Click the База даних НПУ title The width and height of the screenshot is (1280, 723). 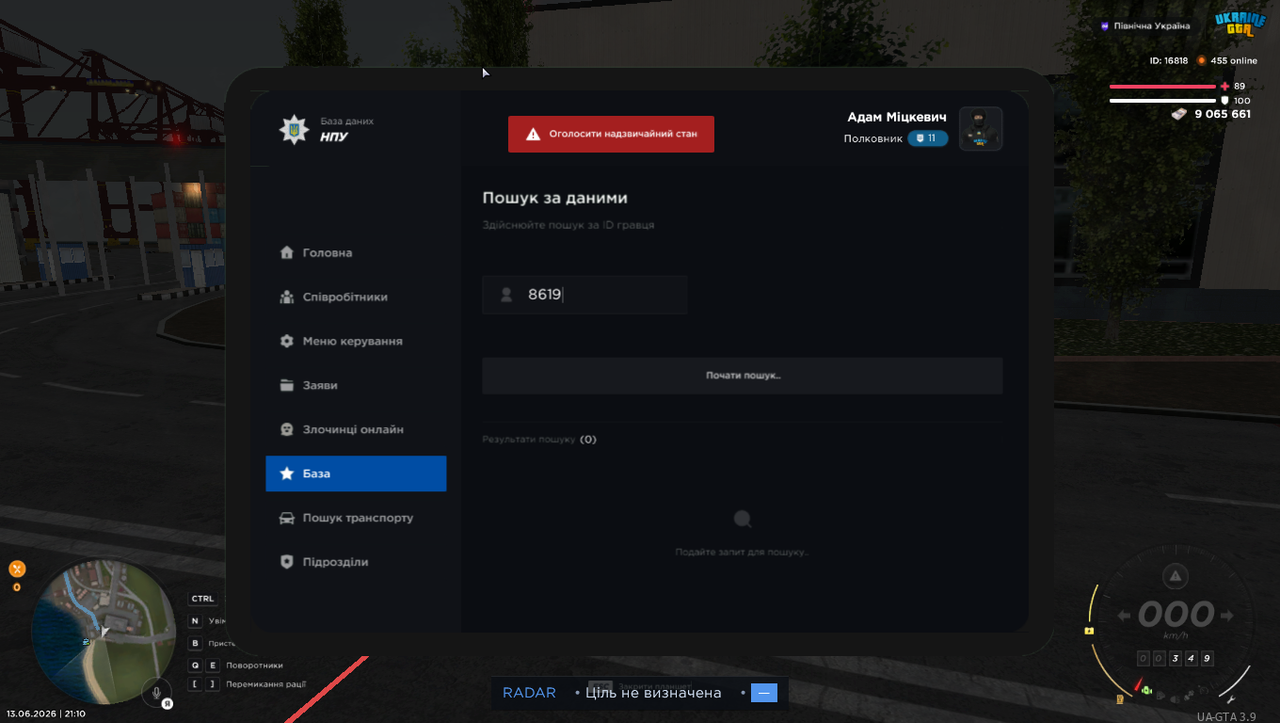pyautogui.click(x=347, y=129)
